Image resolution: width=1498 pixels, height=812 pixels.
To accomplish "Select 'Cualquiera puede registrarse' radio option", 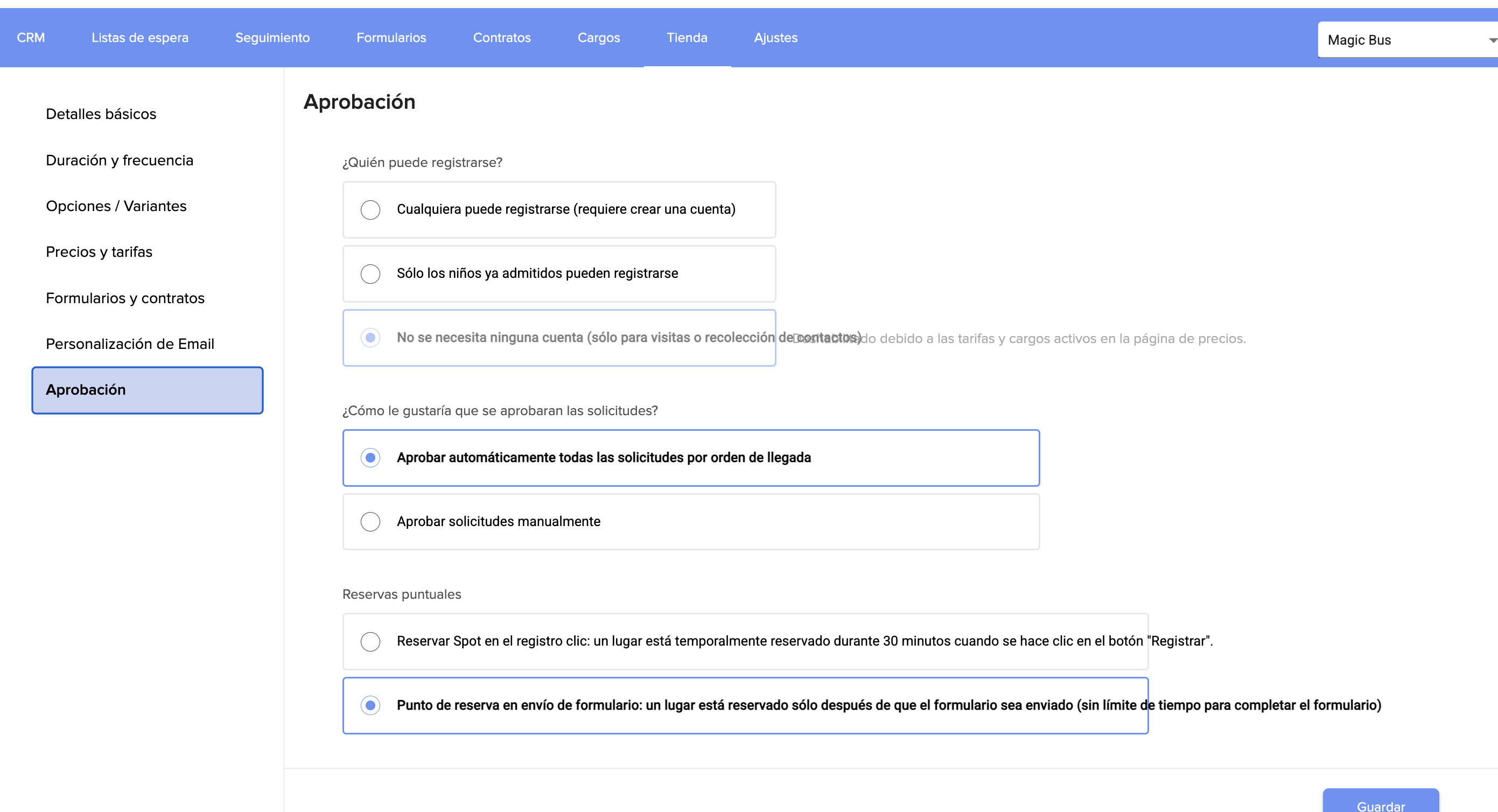I will pyautogui.click(x=370, y=209).
